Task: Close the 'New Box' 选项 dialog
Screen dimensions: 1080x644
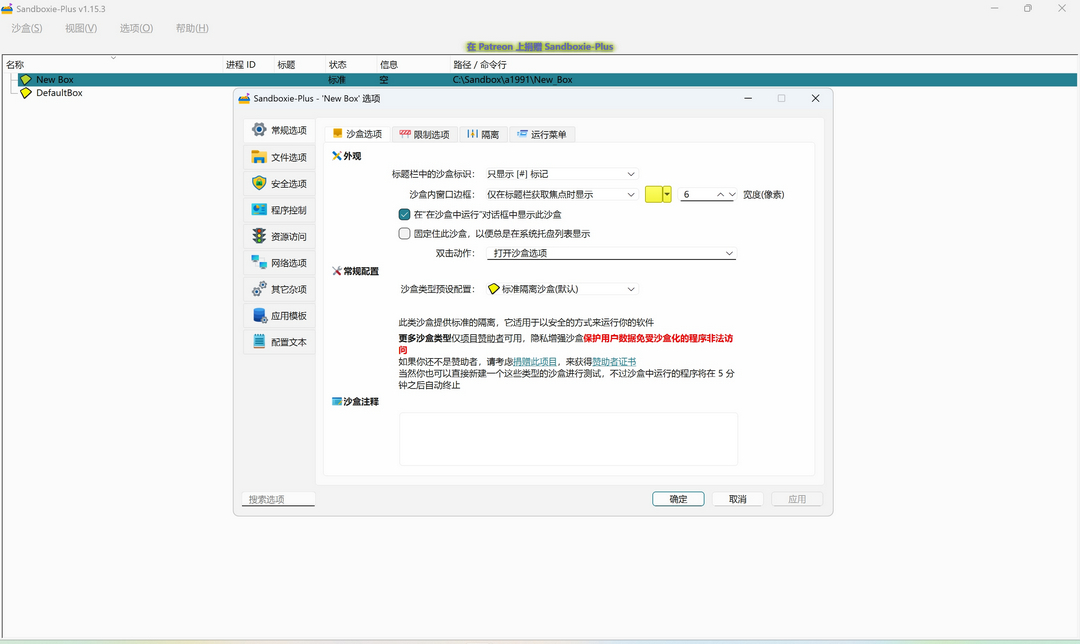Action: click(816, 98)
